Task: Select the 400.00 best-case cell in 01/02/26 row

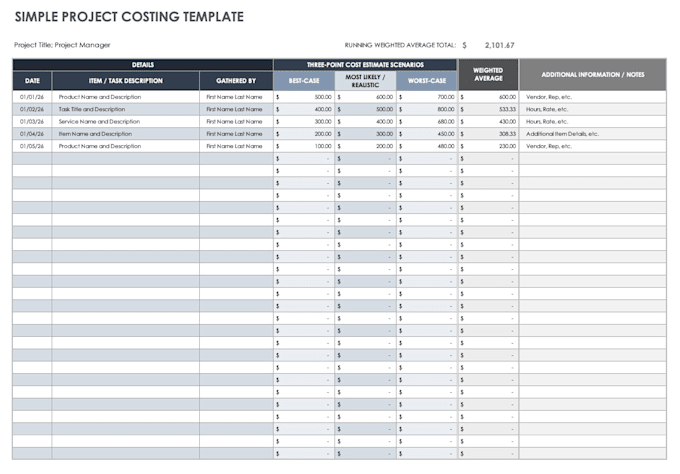Action: tap(304, 109)
